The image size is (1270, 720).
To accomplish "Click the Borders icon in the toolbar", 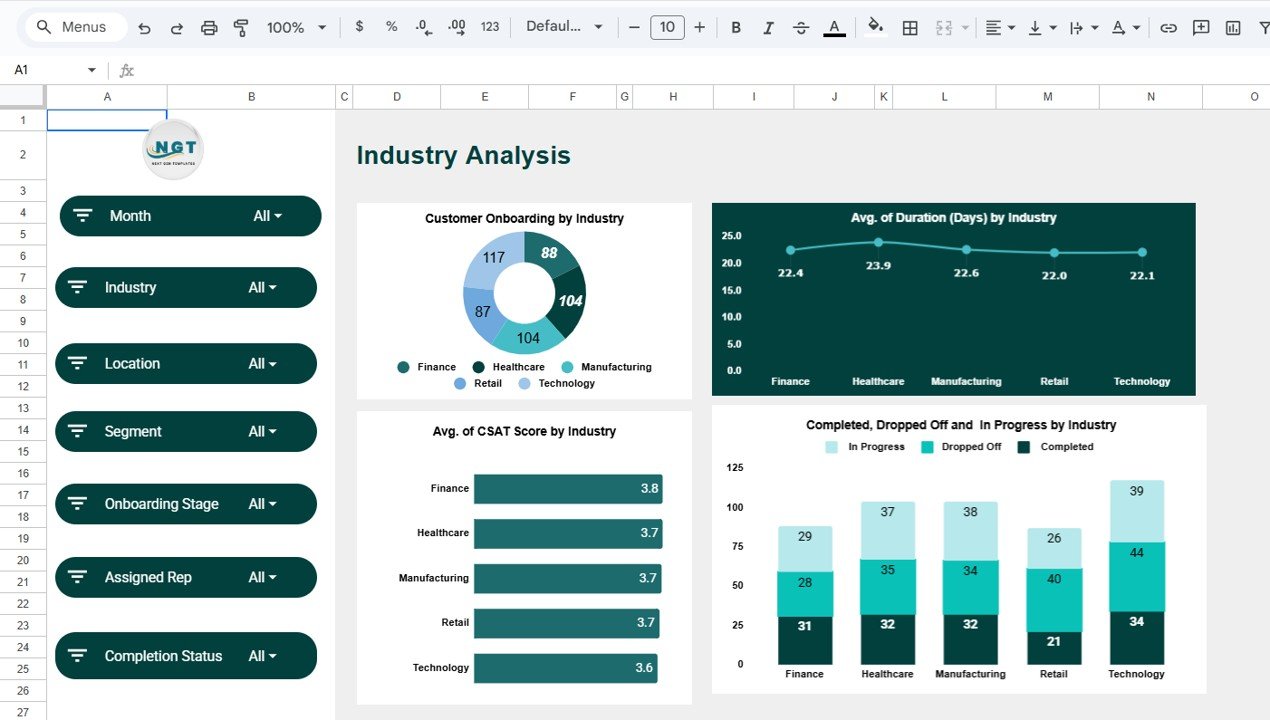I will pyautogui.click(x=909, y=27).
